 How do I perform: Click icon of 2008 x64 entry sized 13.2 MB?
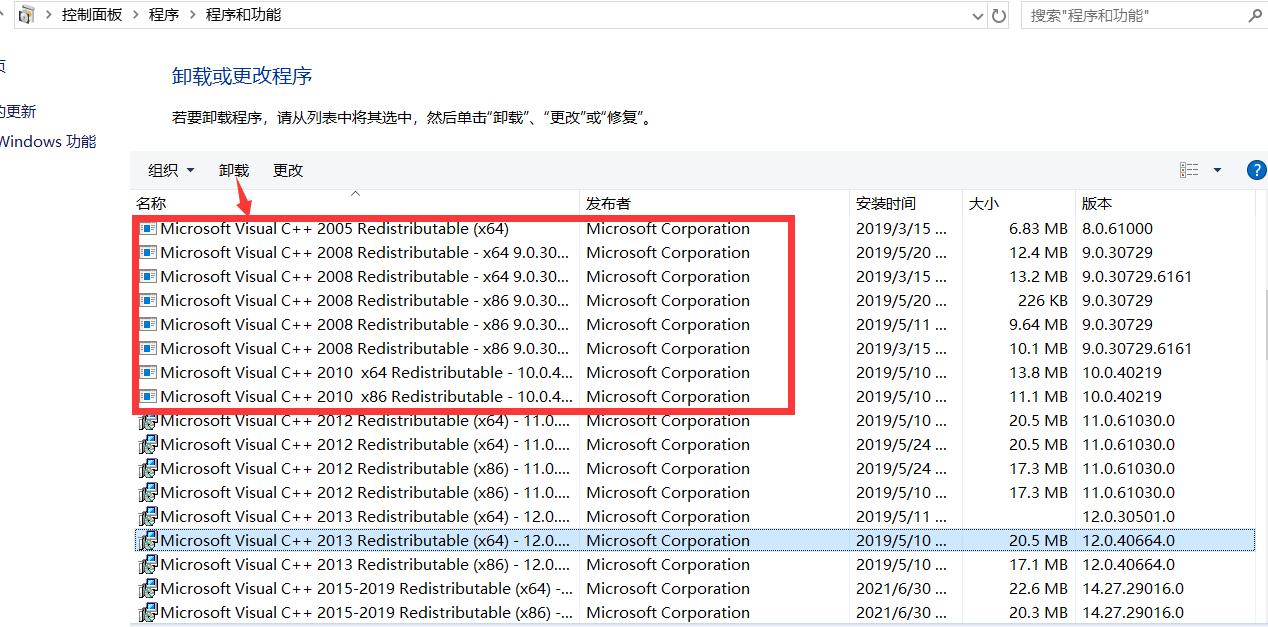click(x=148, y=277)
